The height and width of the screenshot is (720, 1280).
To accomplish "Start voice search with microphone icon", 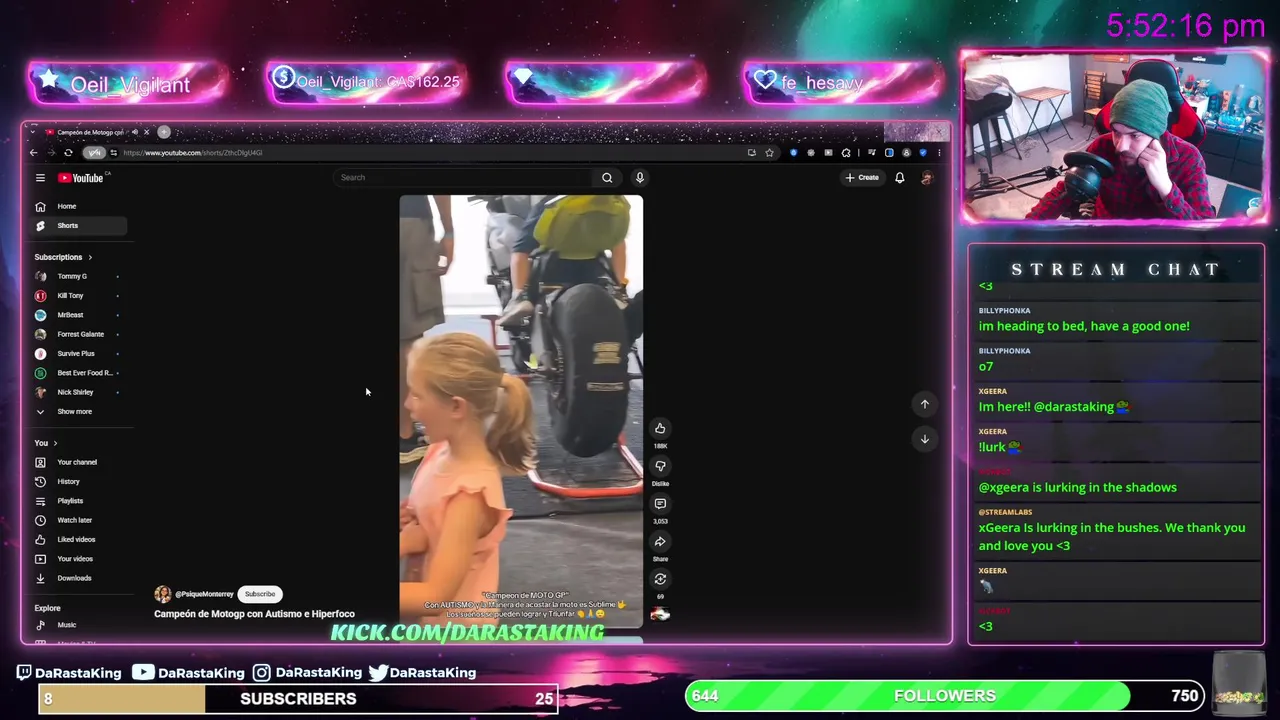I will click(x=640, y=178).
